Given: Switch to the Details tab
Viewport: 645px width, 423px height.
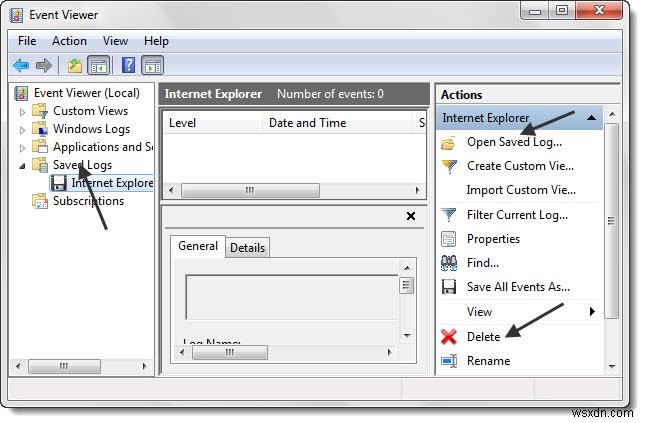Looking at the screenshot, I should tap(247, 248).
